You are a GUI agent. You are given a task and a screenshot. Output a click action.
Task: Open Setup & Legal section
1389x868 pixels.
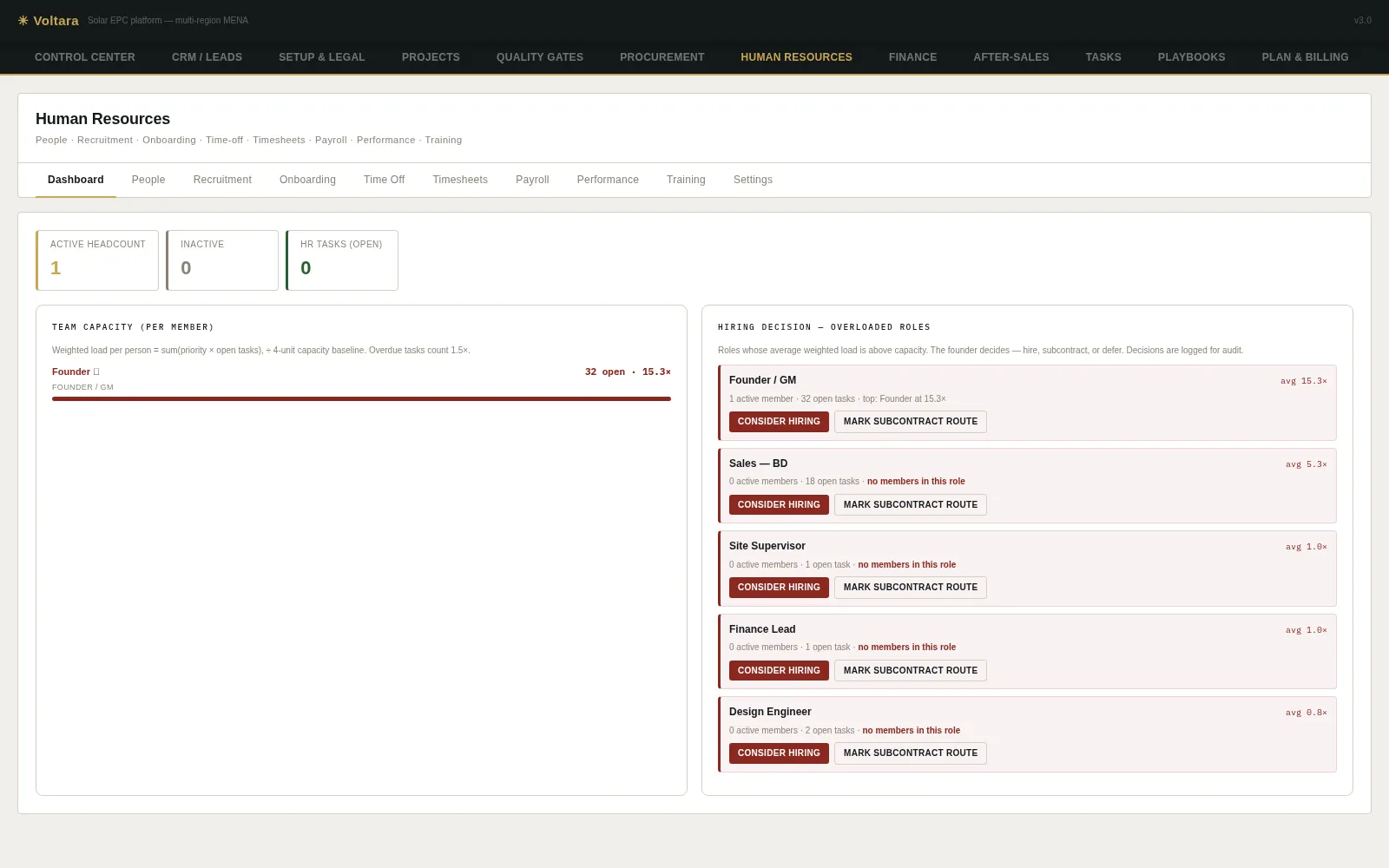[322, 57]
